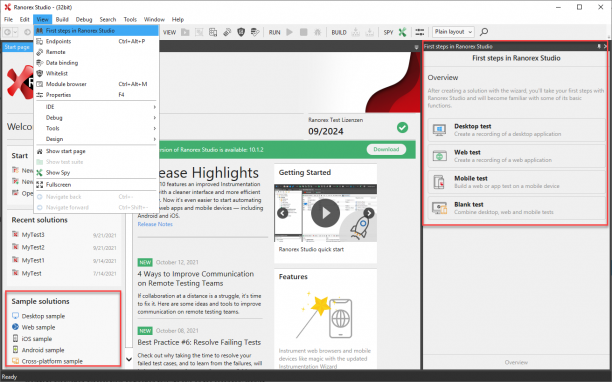Click the Android sample device icon
This screenshot has width=612, height=382.
(15, 350)
